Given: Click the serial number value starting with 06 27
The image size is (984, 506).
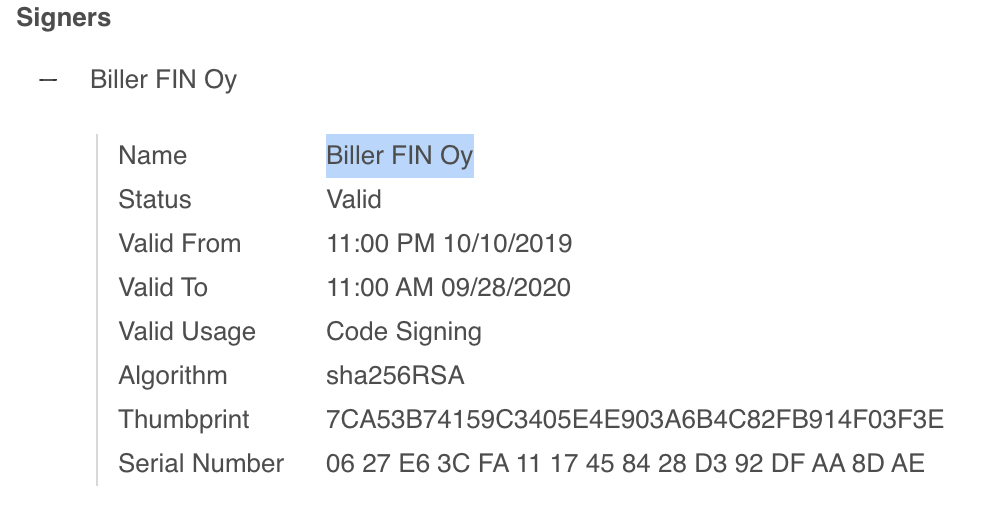Looking at the screenshot, I should (626, 463).
